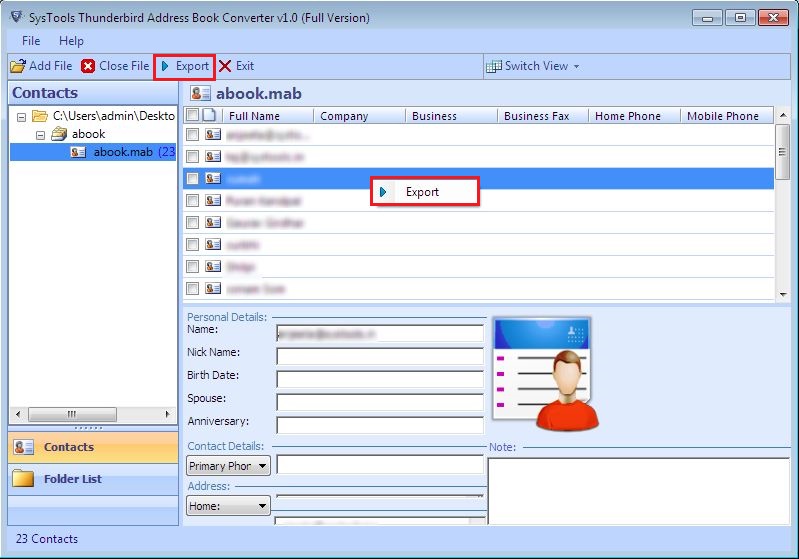
Task: Click the tree pane scroll left arrow
Action: pos(18,414)
